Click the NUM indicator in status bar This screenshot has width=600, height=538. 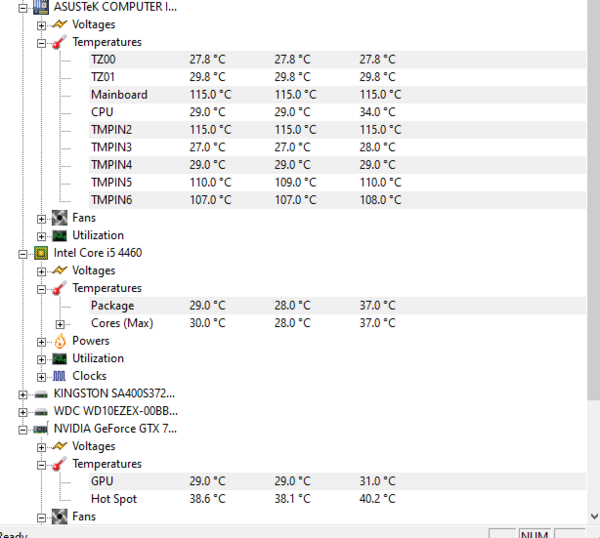535,533
